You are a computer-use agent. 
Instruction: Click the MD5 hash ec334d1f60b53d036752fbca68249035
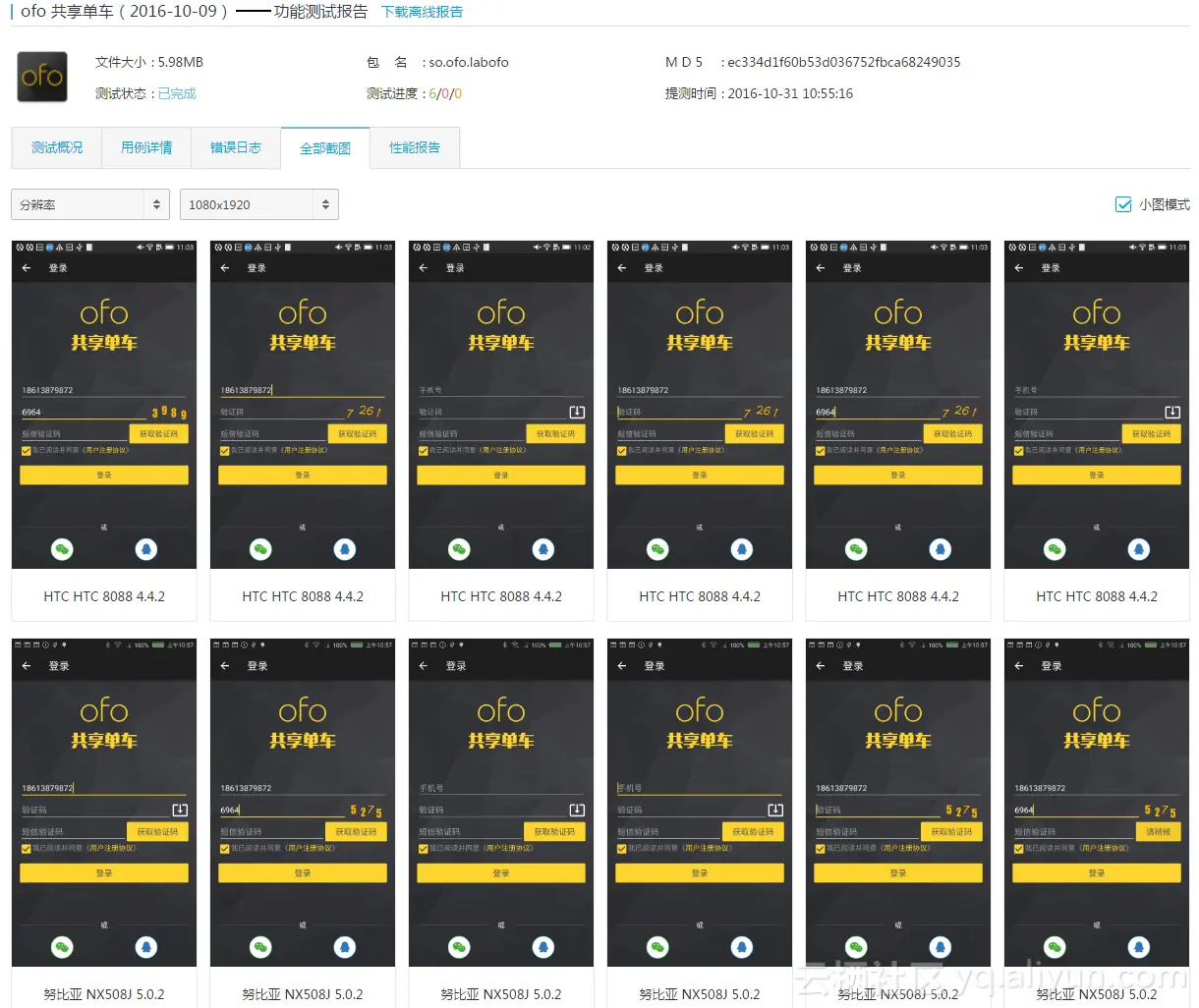(844, 62)
